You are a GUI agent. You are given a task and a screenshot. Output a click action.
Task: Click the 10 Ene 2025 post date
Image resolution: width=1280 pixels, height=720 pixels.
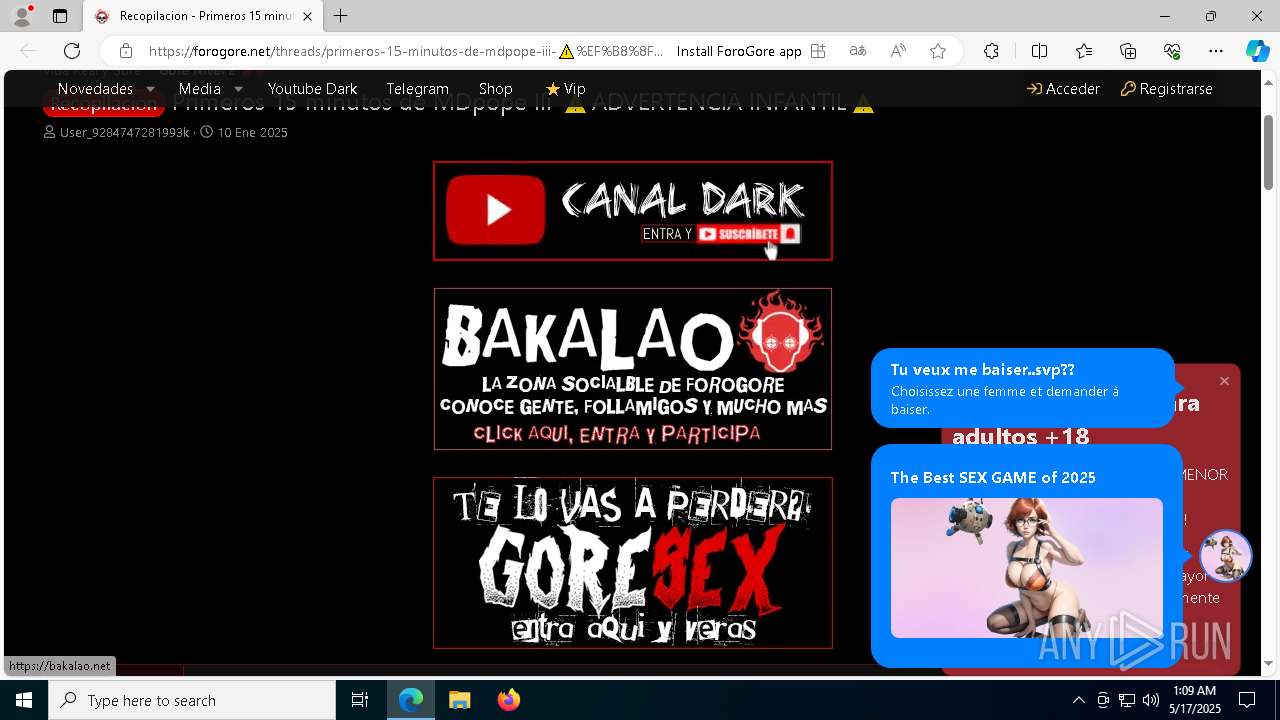click(x=252, y=132)
